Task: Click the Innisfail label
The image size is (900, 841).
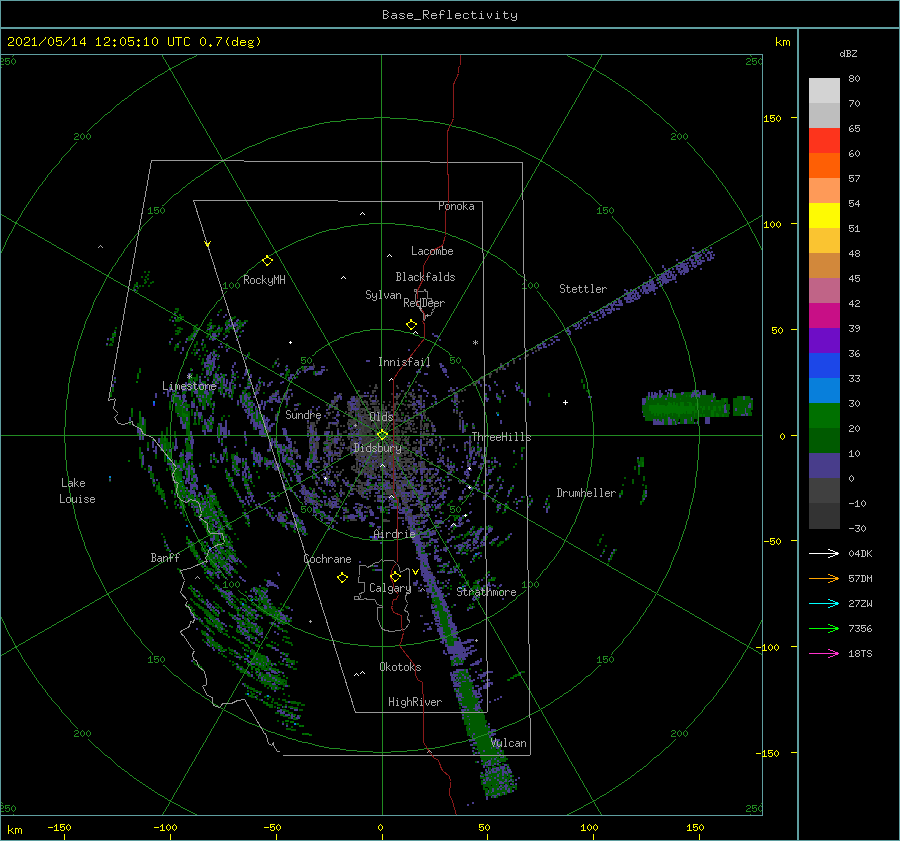Action: click(404, 362)
